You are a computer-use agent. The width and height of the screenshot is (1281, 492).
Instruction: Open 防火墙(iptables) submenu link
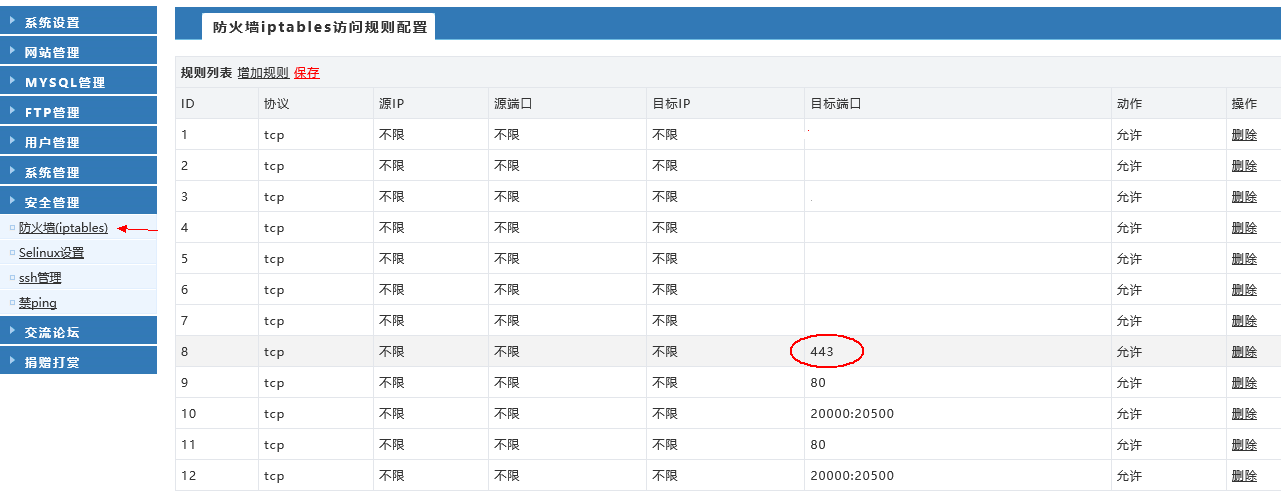[x=63, y=228]
